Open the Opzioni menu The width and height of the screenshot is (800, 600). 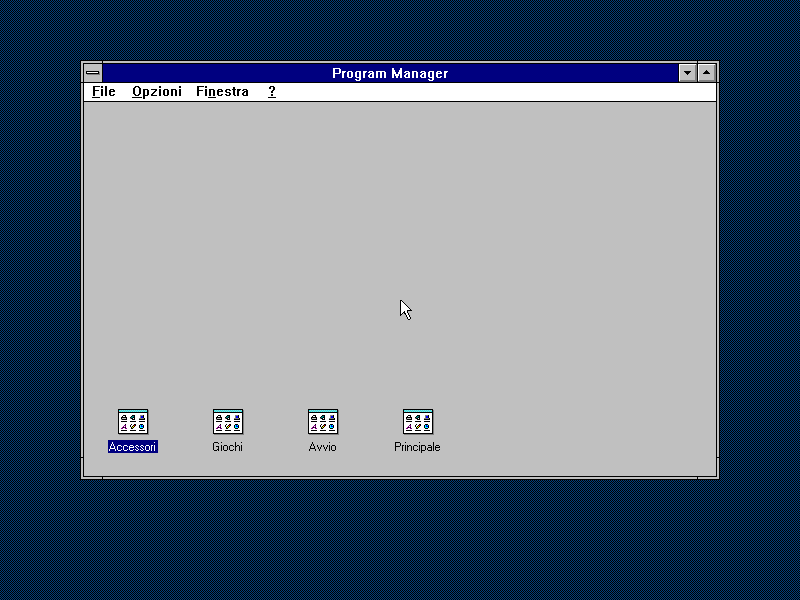[157, 92]
